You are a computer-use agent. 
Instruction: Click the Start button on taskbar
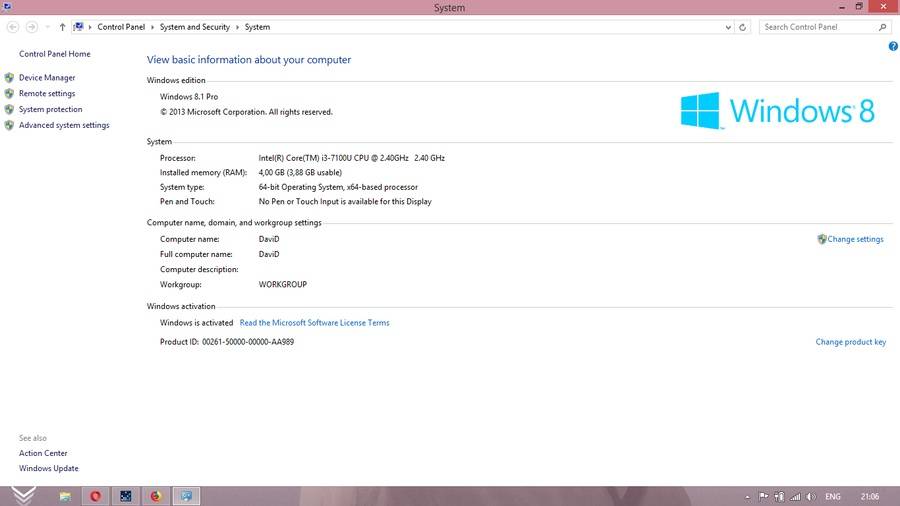point(24,496)
